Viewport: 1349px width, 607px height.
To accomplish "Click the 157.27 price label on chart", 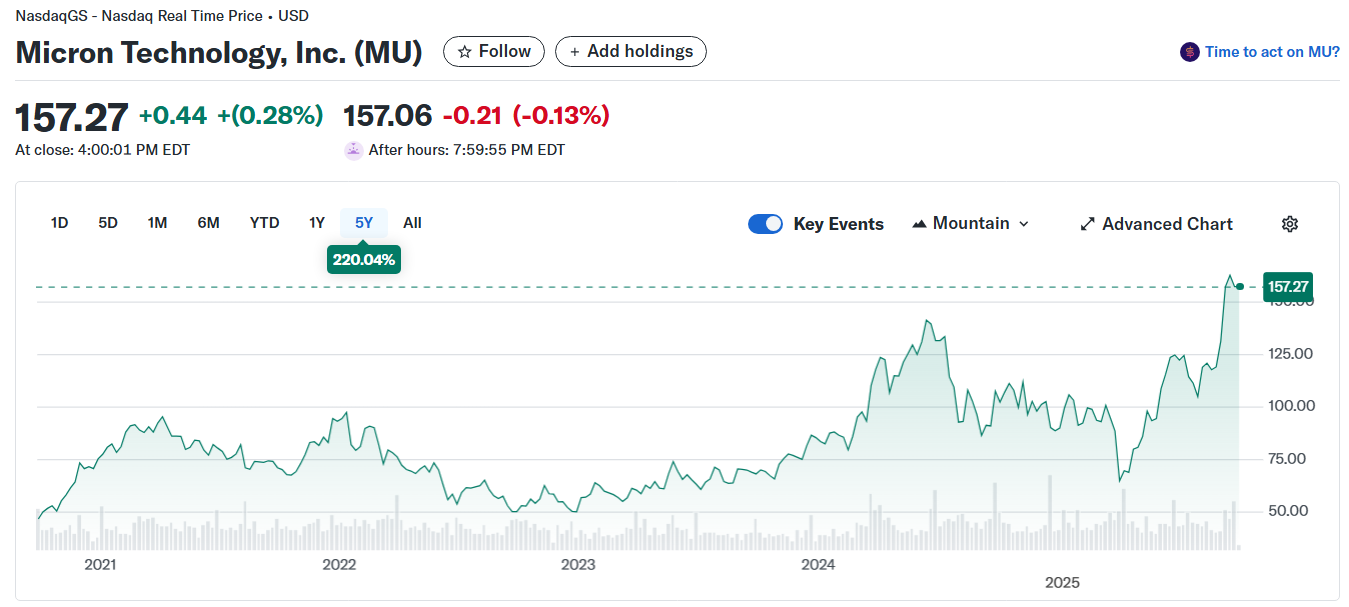I will click(x=1288, y=287).
